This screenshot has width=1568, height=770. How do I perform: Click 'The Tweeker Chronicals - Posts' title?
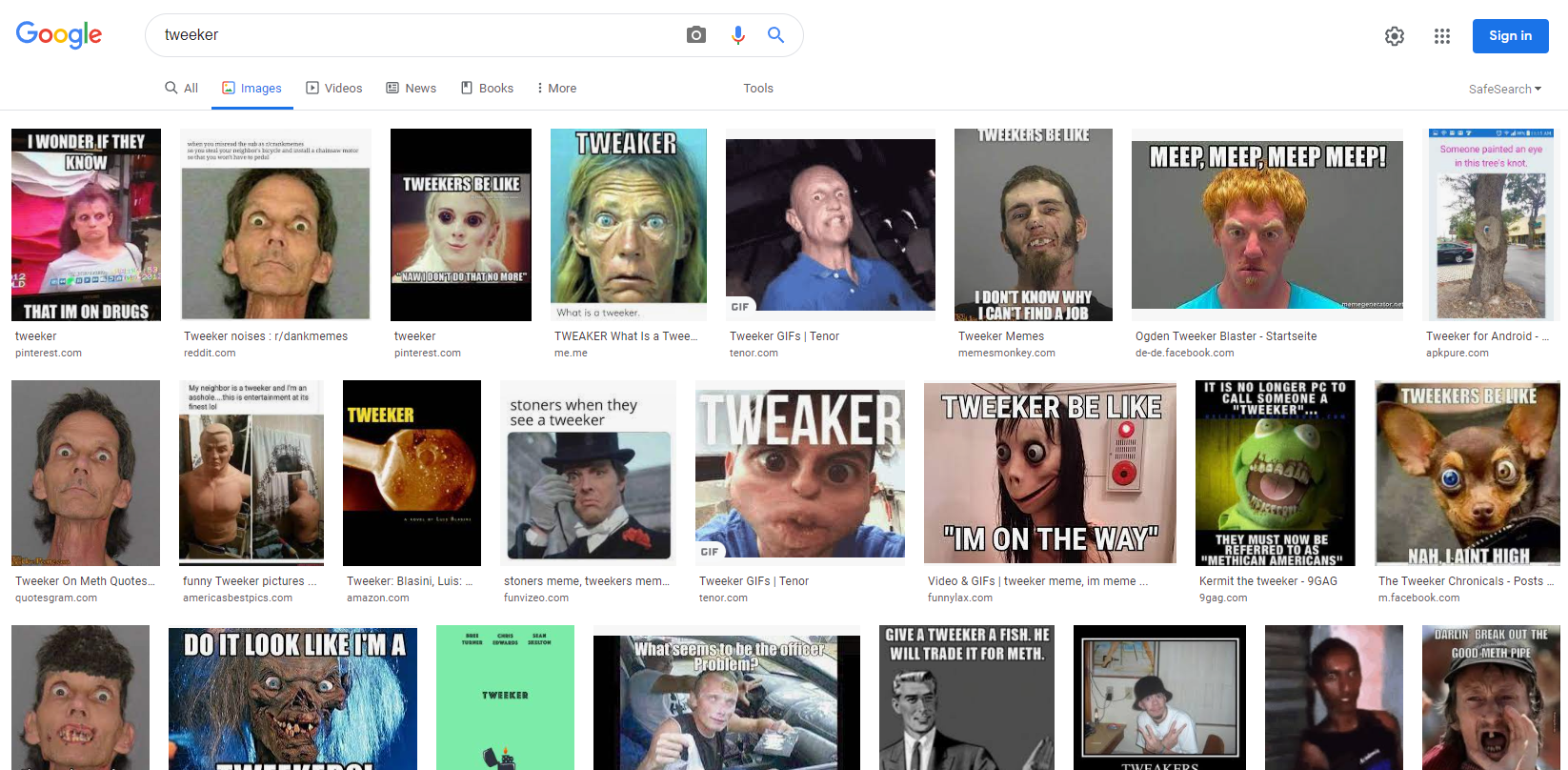(x=1466, y=581)
